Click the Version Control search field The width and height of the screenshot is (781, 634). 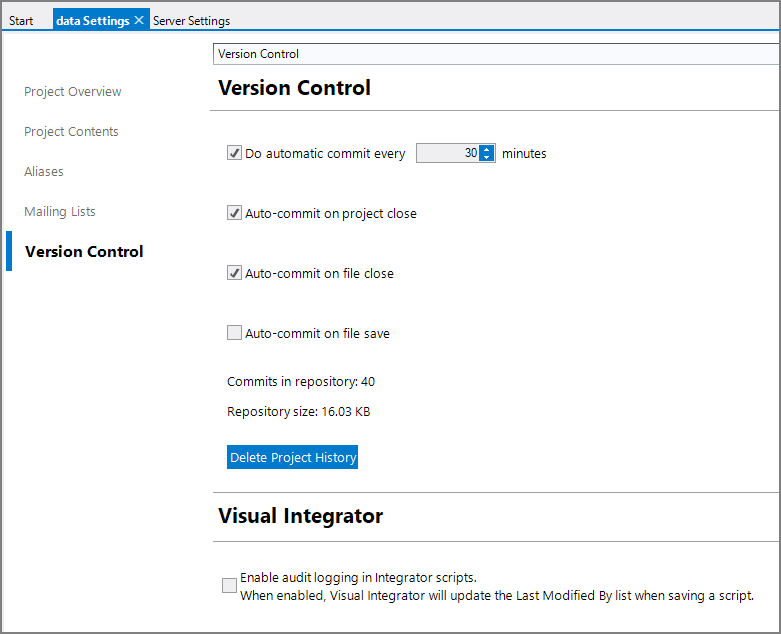click(496, 54)
